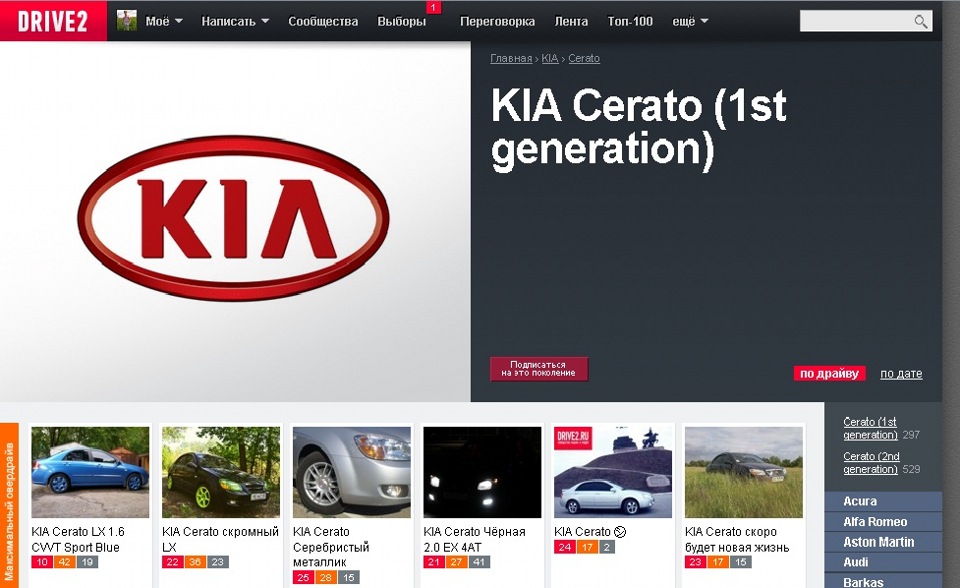Click the KIA Cerato LX 1.6 CVVT Sport Blue title

coord(78,539)
